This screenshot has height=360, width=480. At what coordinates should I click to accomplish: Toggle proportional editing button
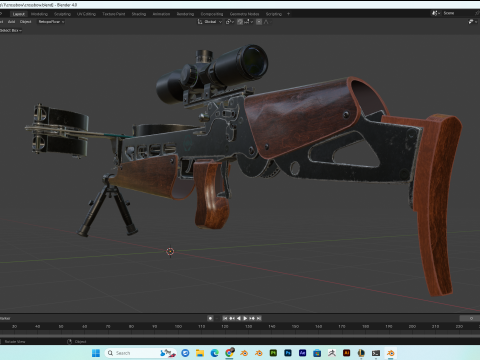click(259, 22)
